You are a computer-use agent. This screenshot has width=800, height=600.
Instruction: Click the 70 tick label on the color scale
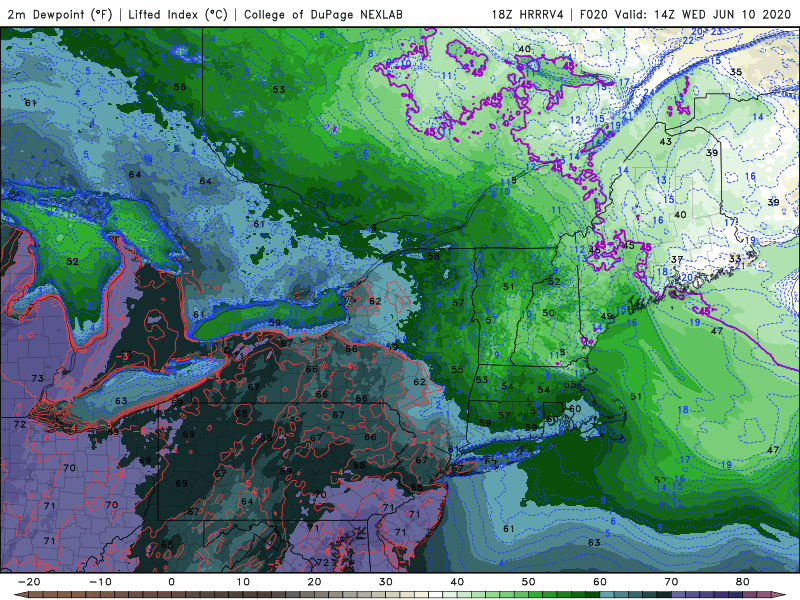point(671,582)
